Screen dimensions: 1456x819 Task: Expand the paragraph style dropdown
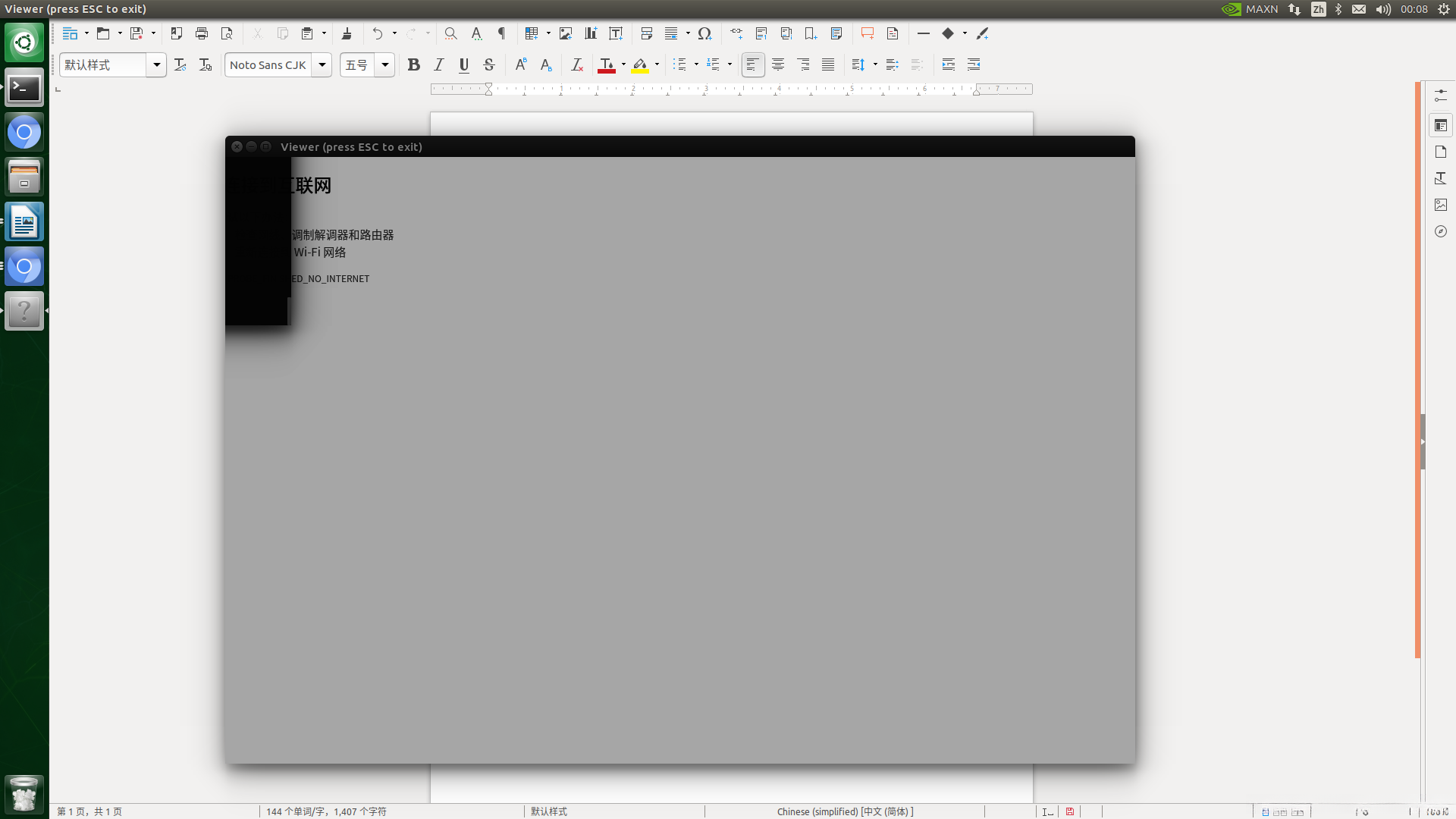coord(156,65)
